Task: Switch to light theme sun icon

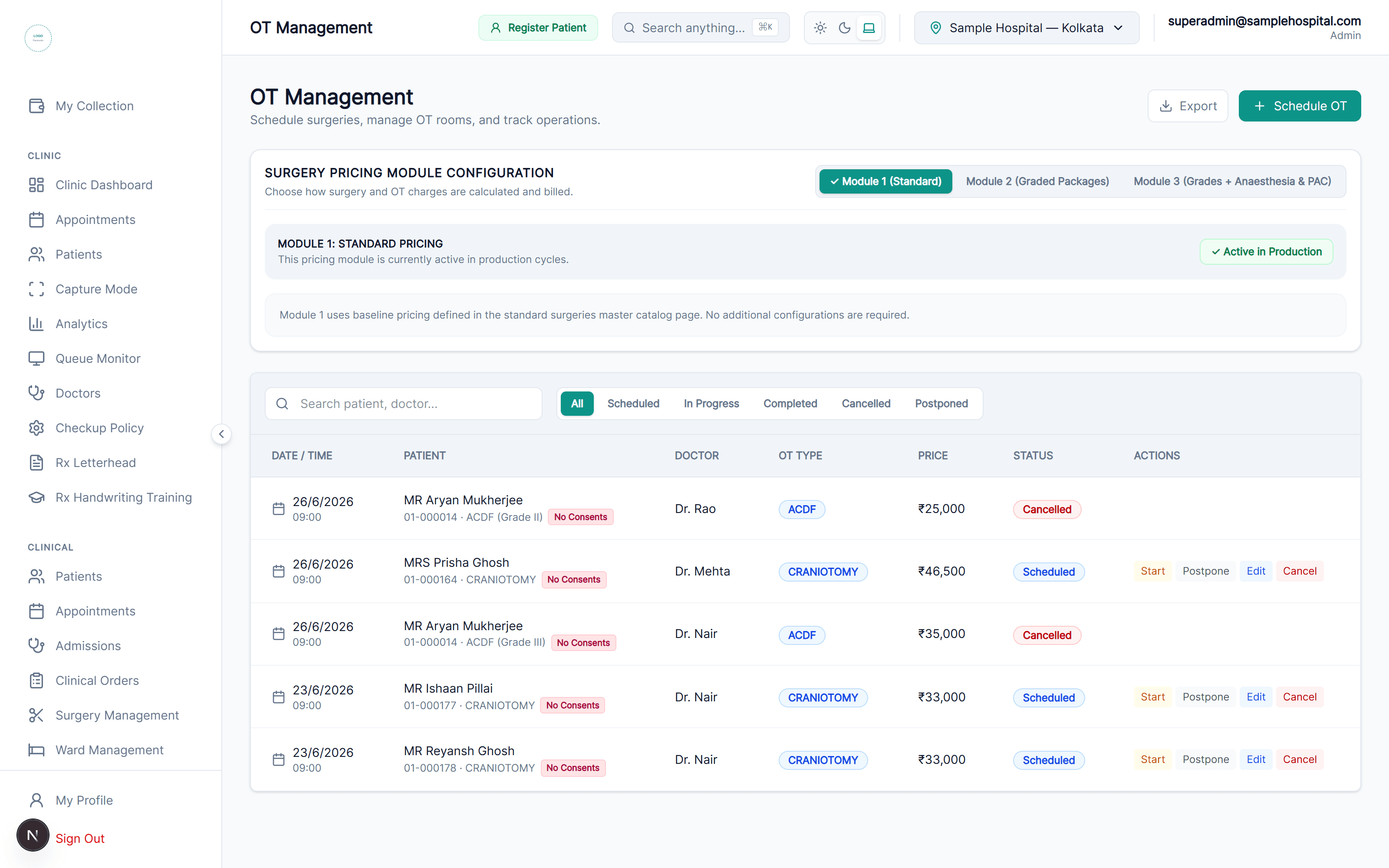Action: pos(820,27)
